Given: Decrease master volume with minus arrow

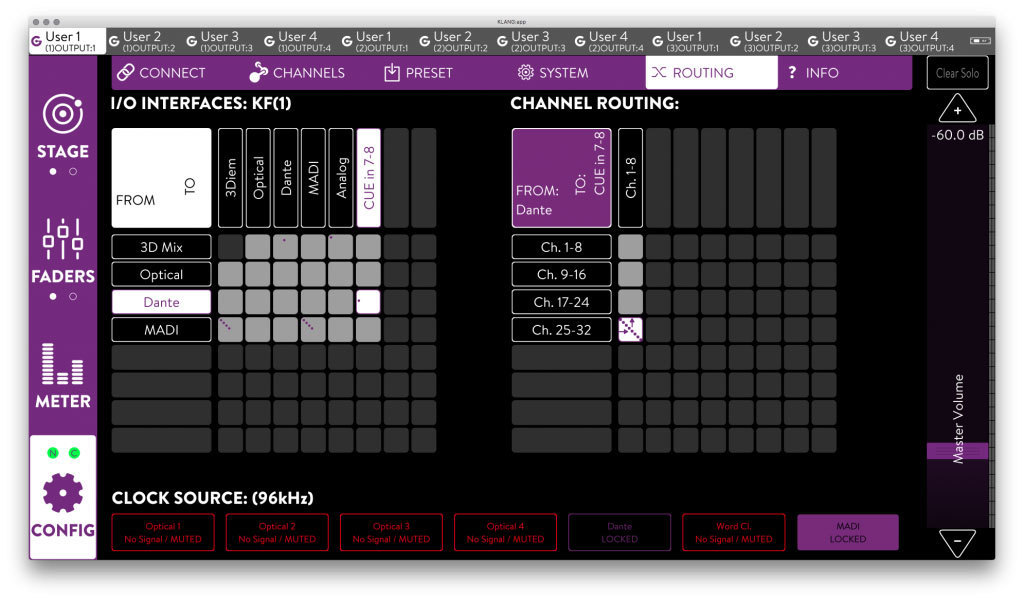Looking at the screenshot, I should (957, 543).
